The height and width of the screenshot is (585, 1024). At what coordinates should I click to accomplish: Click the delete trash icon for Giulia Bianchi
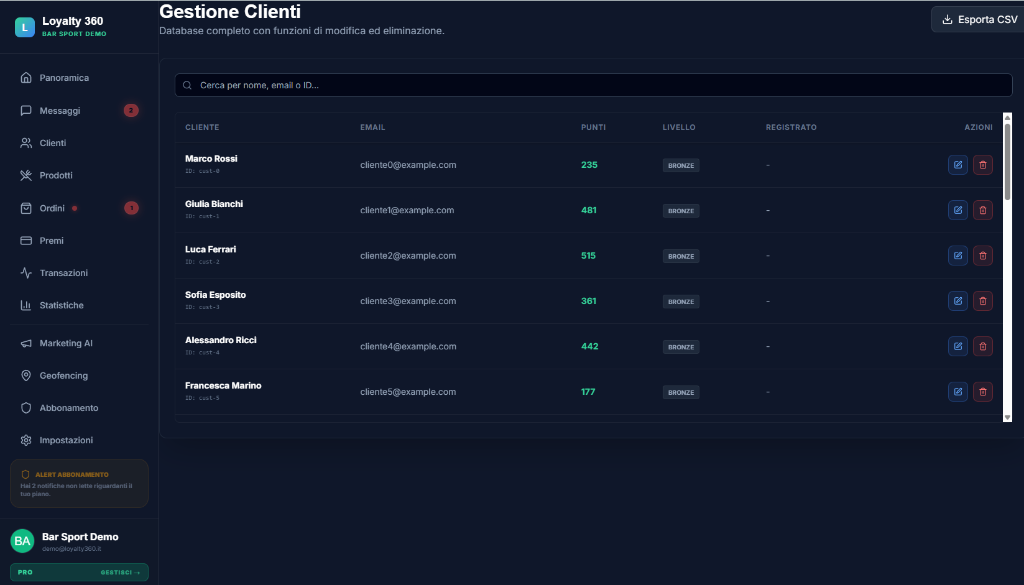pyautogui.click(x=982, y=210)
